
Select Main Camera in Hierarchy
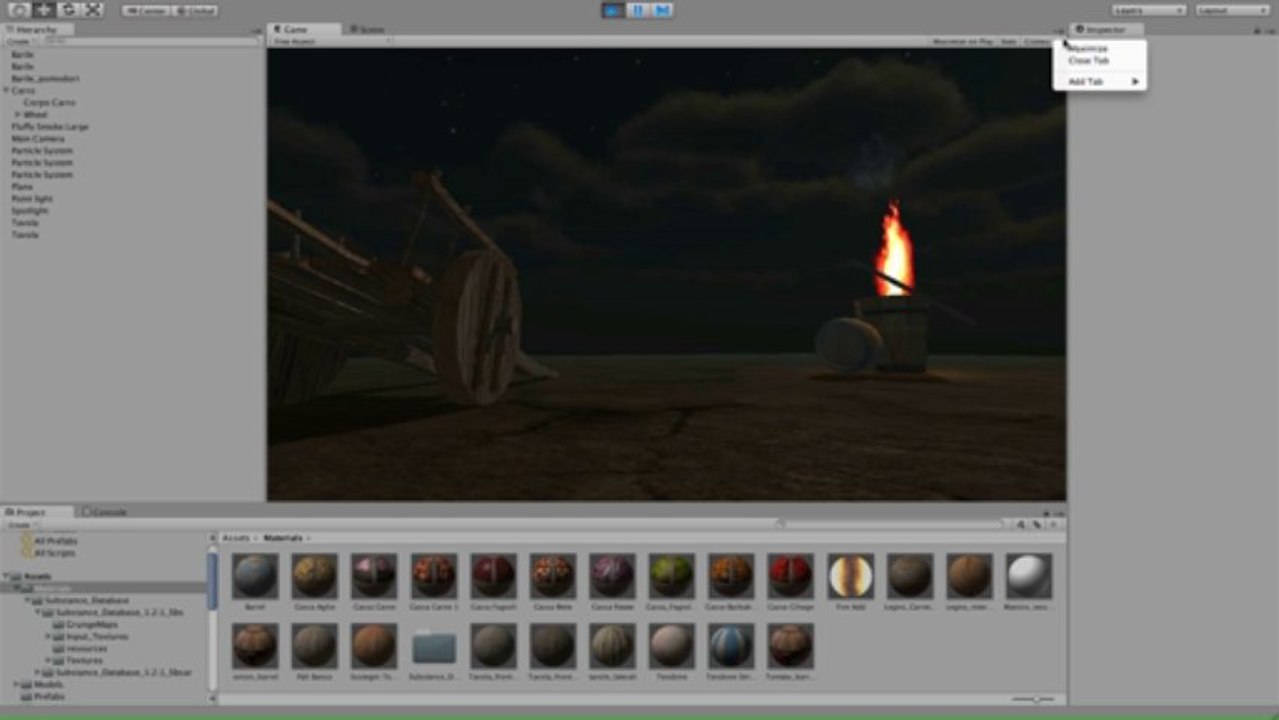tap(36, 139)
